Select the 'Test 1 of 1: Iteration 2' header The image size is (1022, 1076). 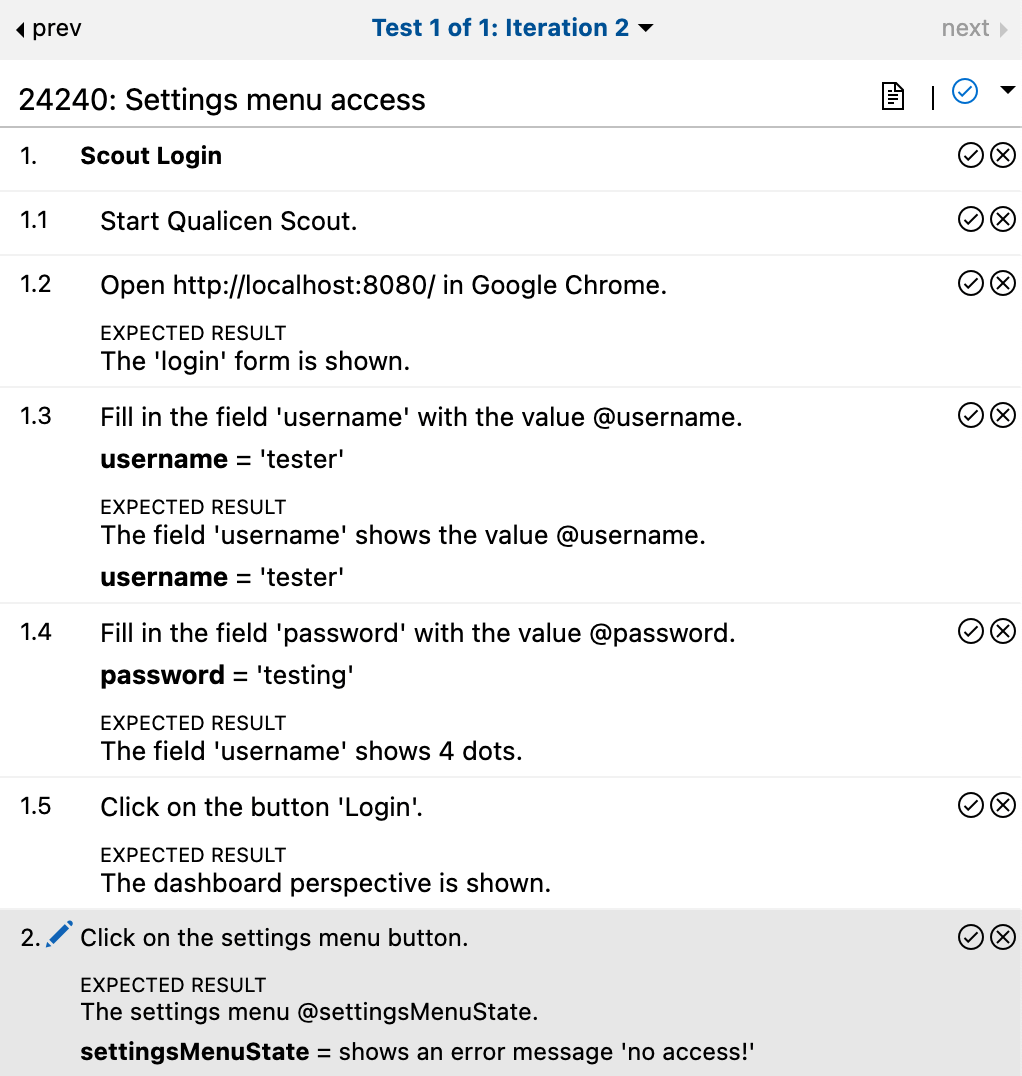[502, 28]
